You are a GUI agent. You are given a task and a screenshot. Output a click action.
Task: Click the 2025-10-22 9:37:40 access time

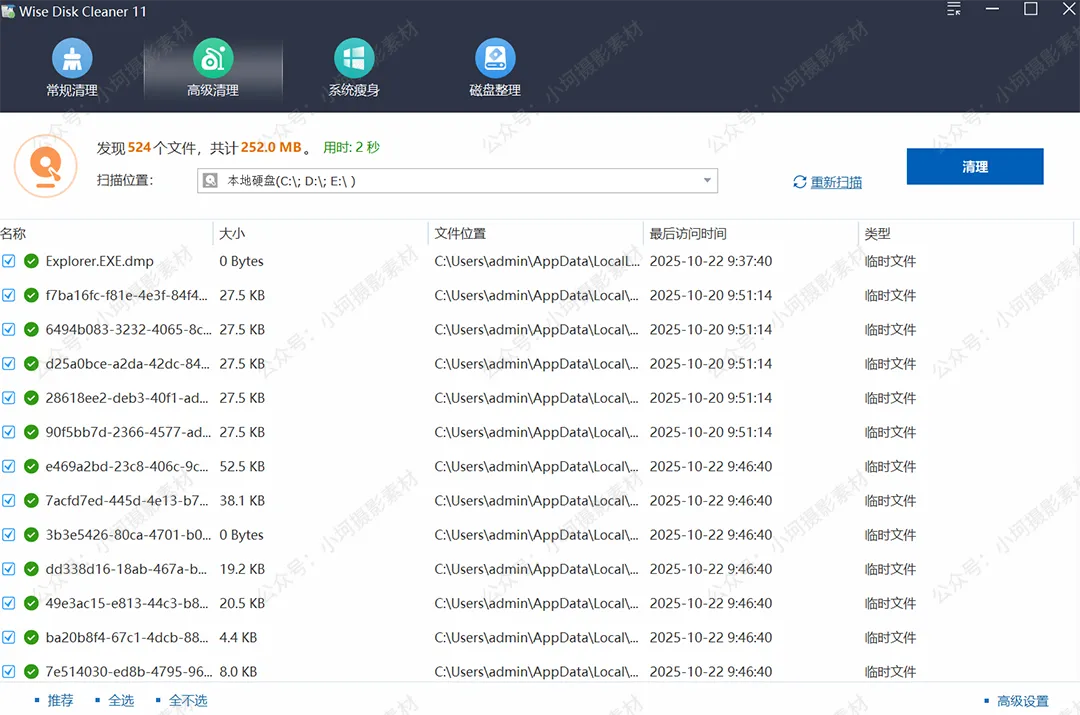coord(711,261)
